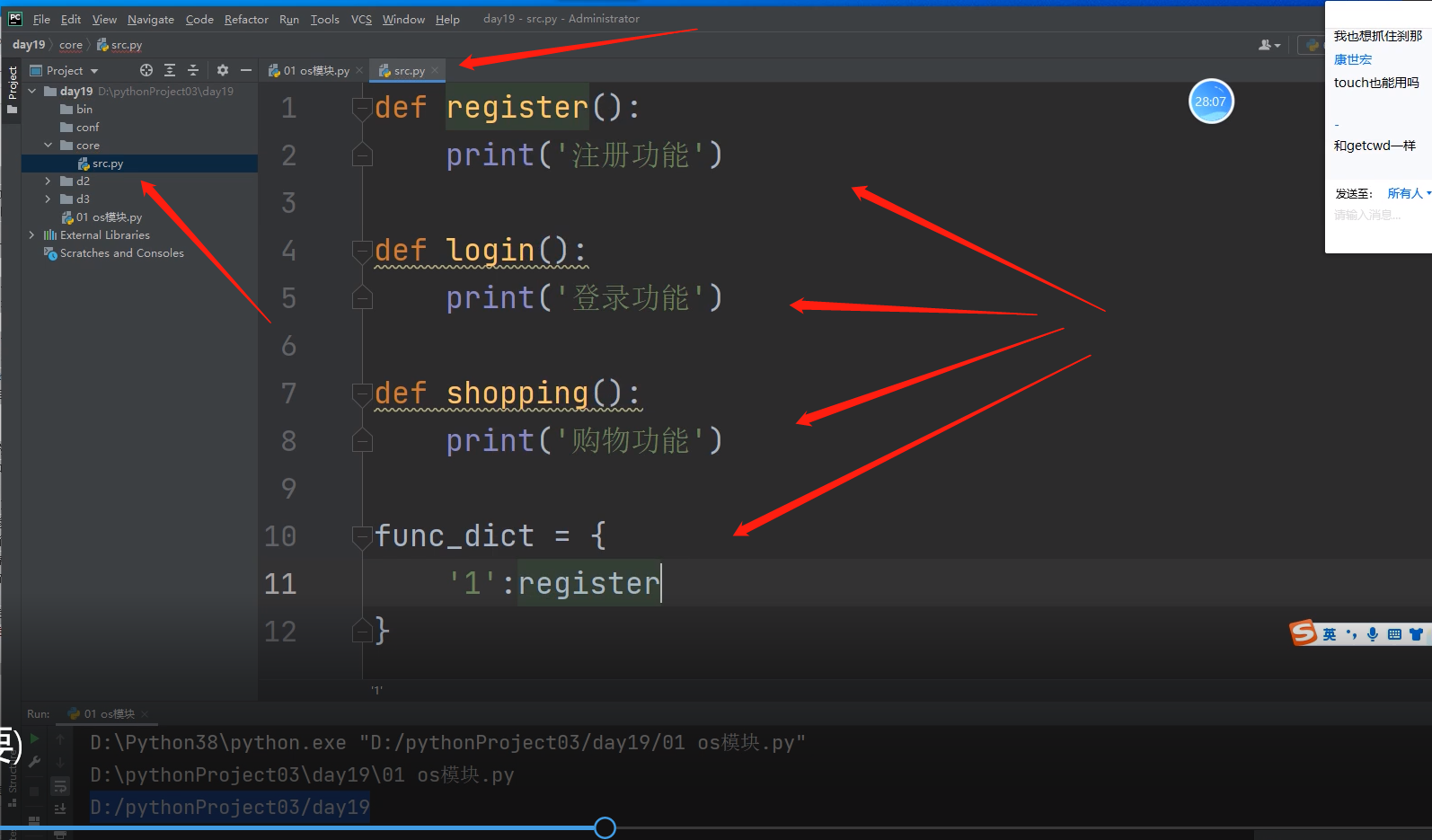Click the locate file crosshair icon in Project panel
Screen dimensions: 1432x840
pyautogui.click(x=146, y=70)
